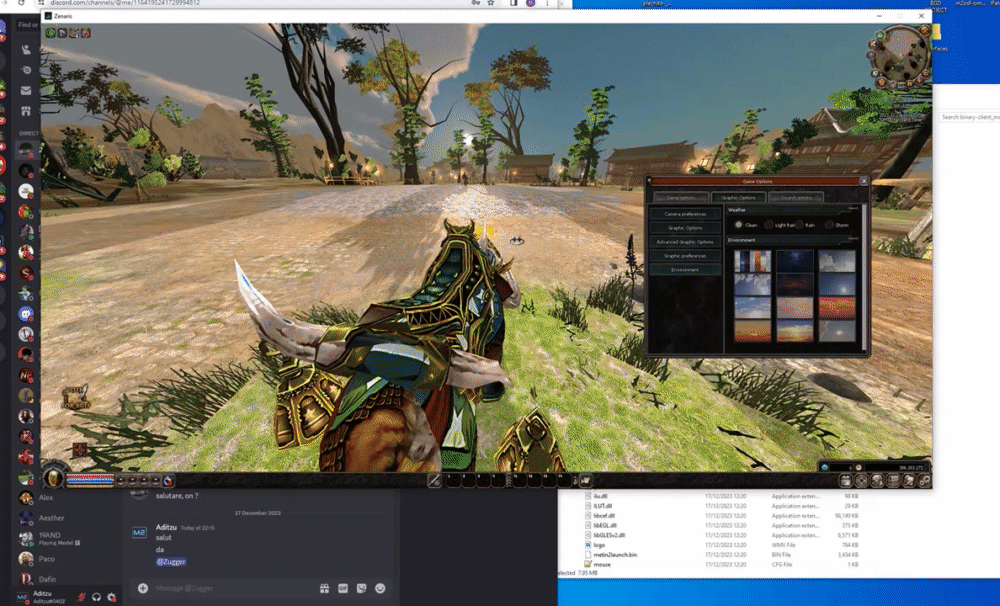The height and width of the screenshot is (606, 1000).
Task: Focus Explorer's Search binary-client box
Action: pos(970,117)
